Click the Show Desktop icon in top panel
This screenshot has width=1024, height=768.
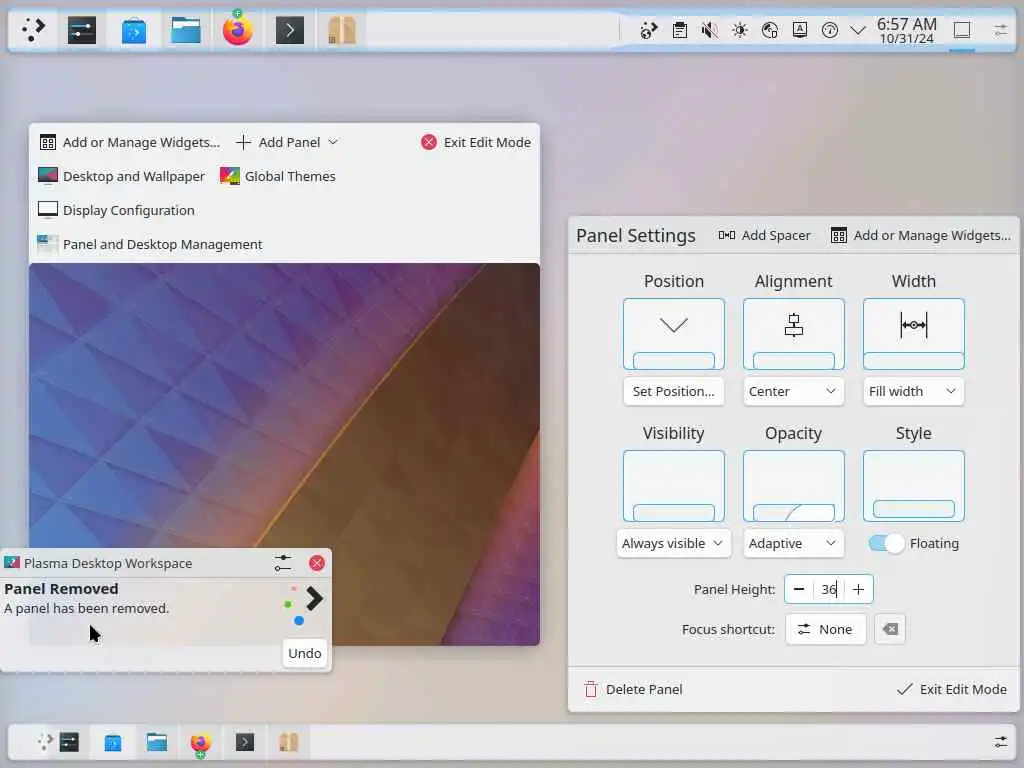pos(962,30)
